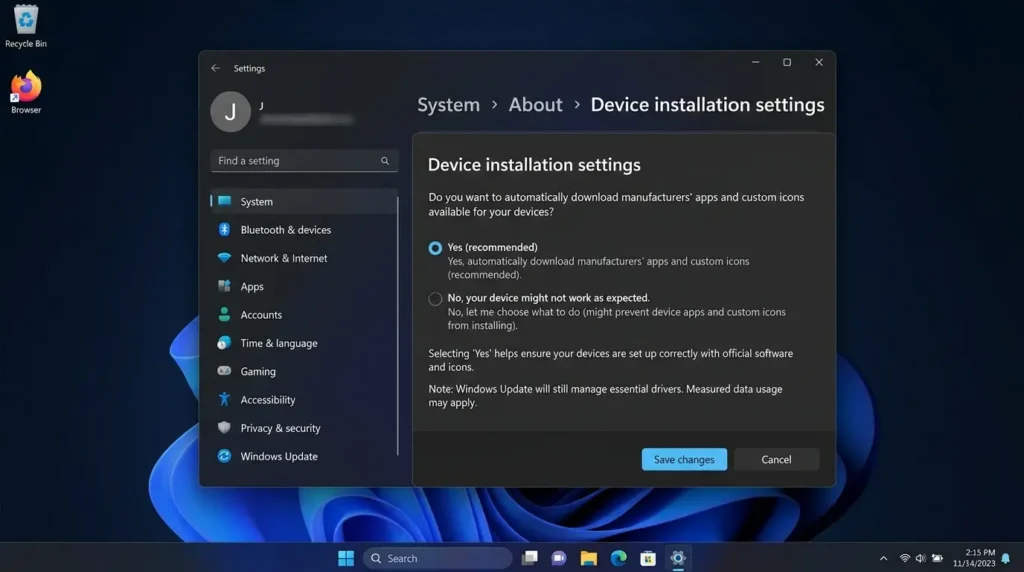Click the Privacy & security shield icon

pos(224,428)
